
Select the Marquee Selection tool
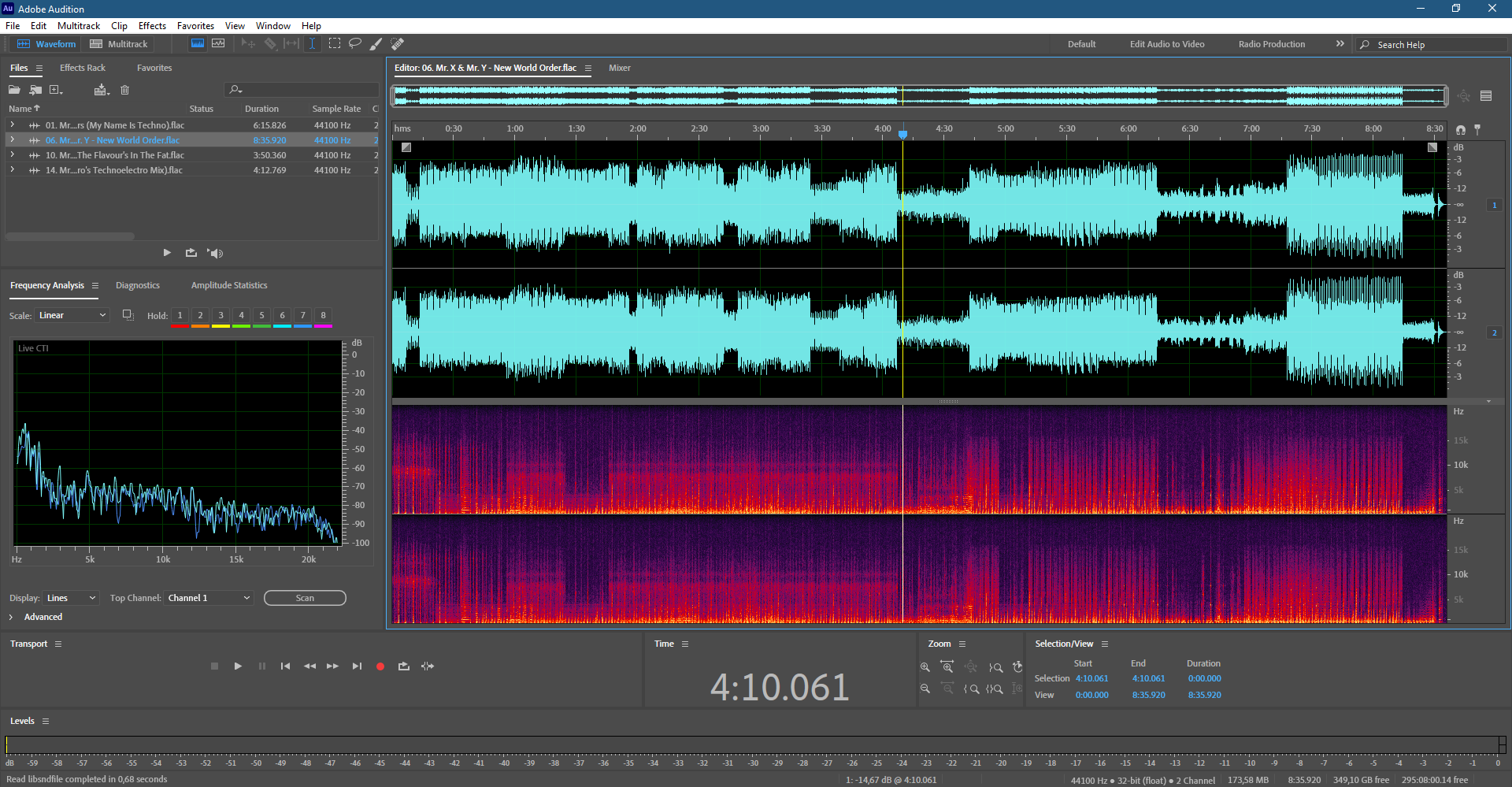pyautogui.click(x=335, y=43)
